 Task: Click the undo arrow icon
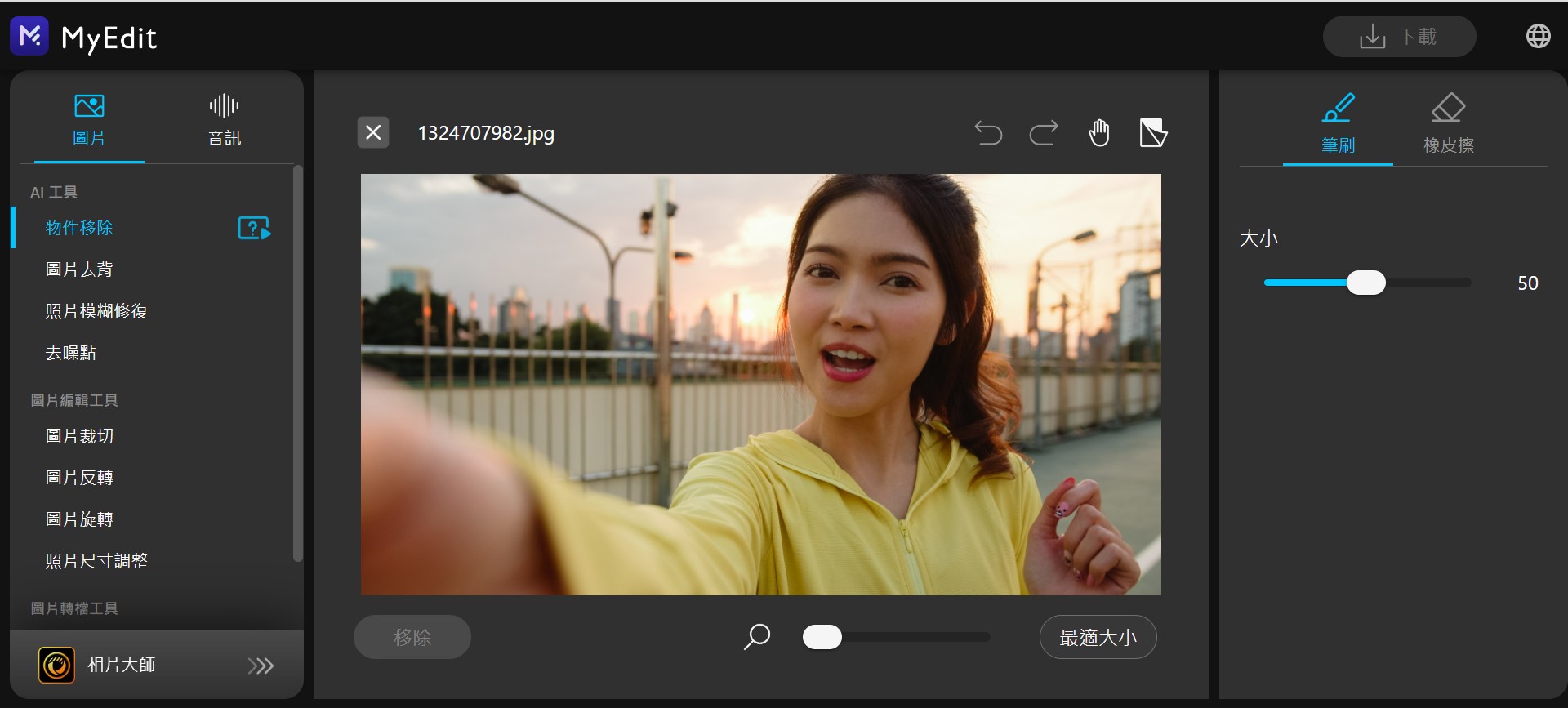point(988,132)
